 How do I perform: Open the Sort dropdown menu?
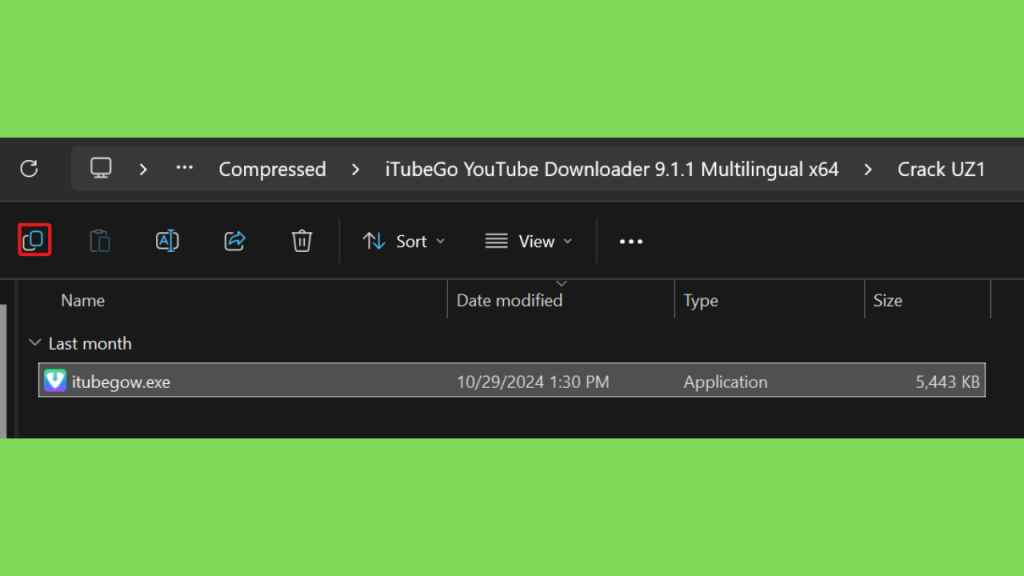tap(404, 242)
